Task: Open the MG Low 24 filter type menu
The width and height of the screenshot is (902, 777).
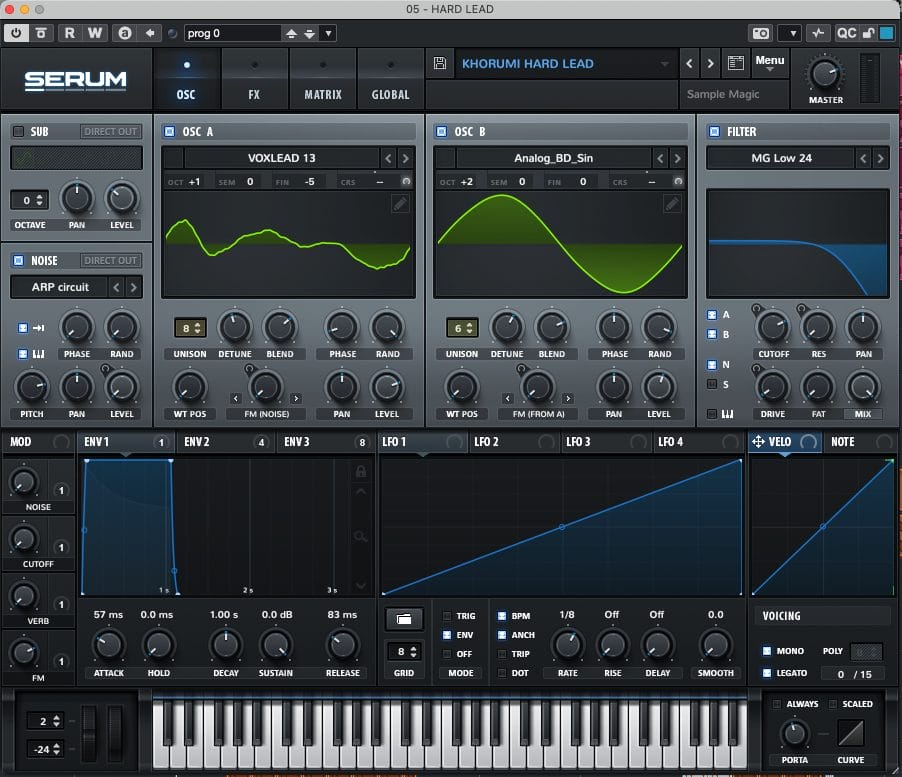Action: click(x=781, y=158)
